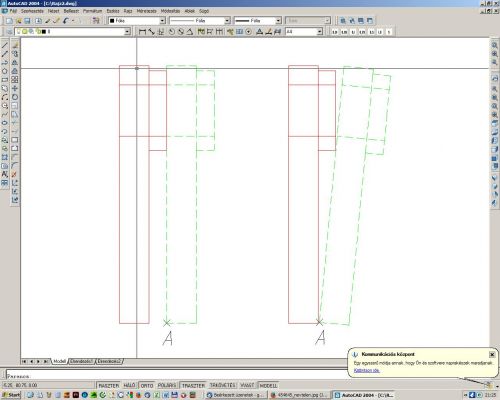Click the Open file icon in the toolbar
The width and height of the screenshot is (500, 400).
pyautogui.click(x=19, y=21)
